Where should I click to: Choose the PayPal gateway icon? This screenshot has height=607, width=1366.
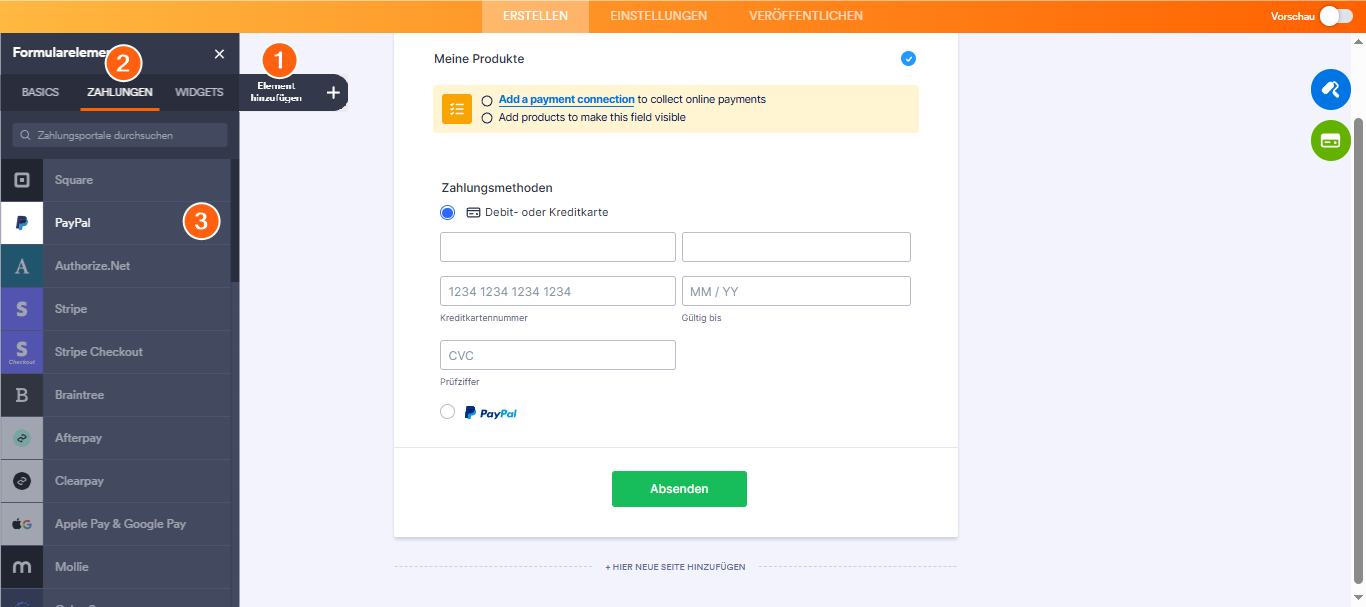[21, 223]
